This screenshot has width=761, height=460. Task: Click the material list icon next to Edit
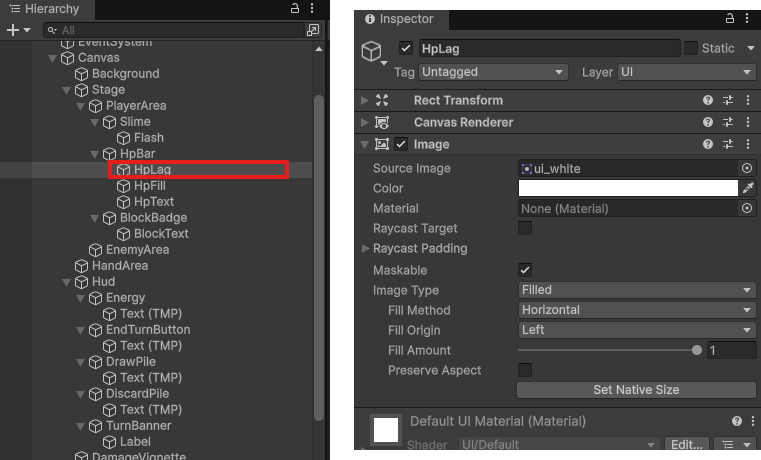(x=734, y=444)
